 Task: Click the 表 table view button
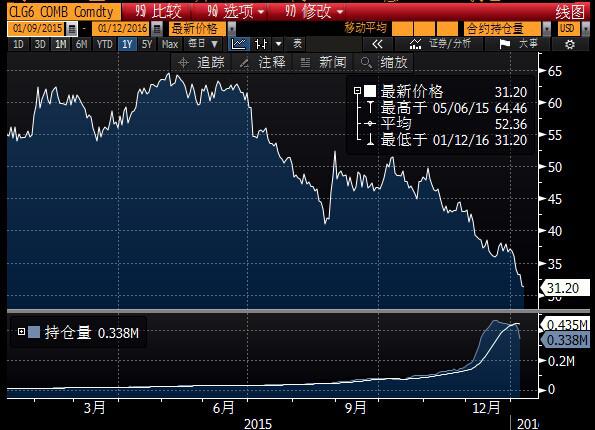(298, 44)
